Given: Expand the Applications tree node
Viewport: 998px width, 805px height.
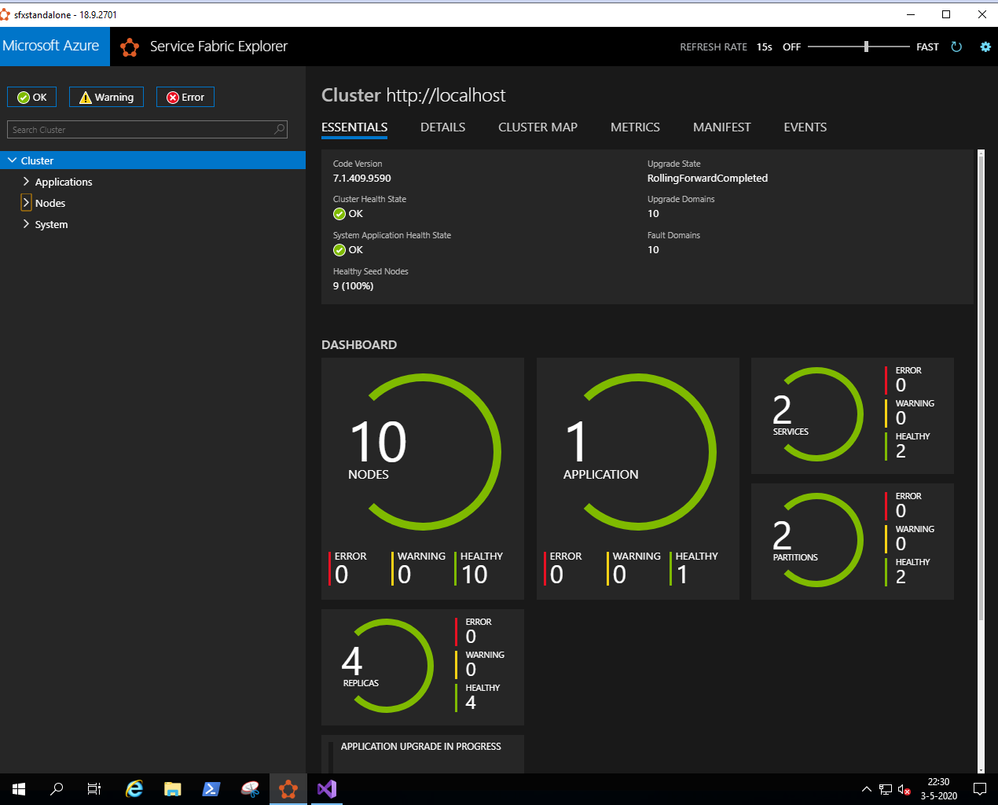Looking at the screenshot, I should [26, 182].
